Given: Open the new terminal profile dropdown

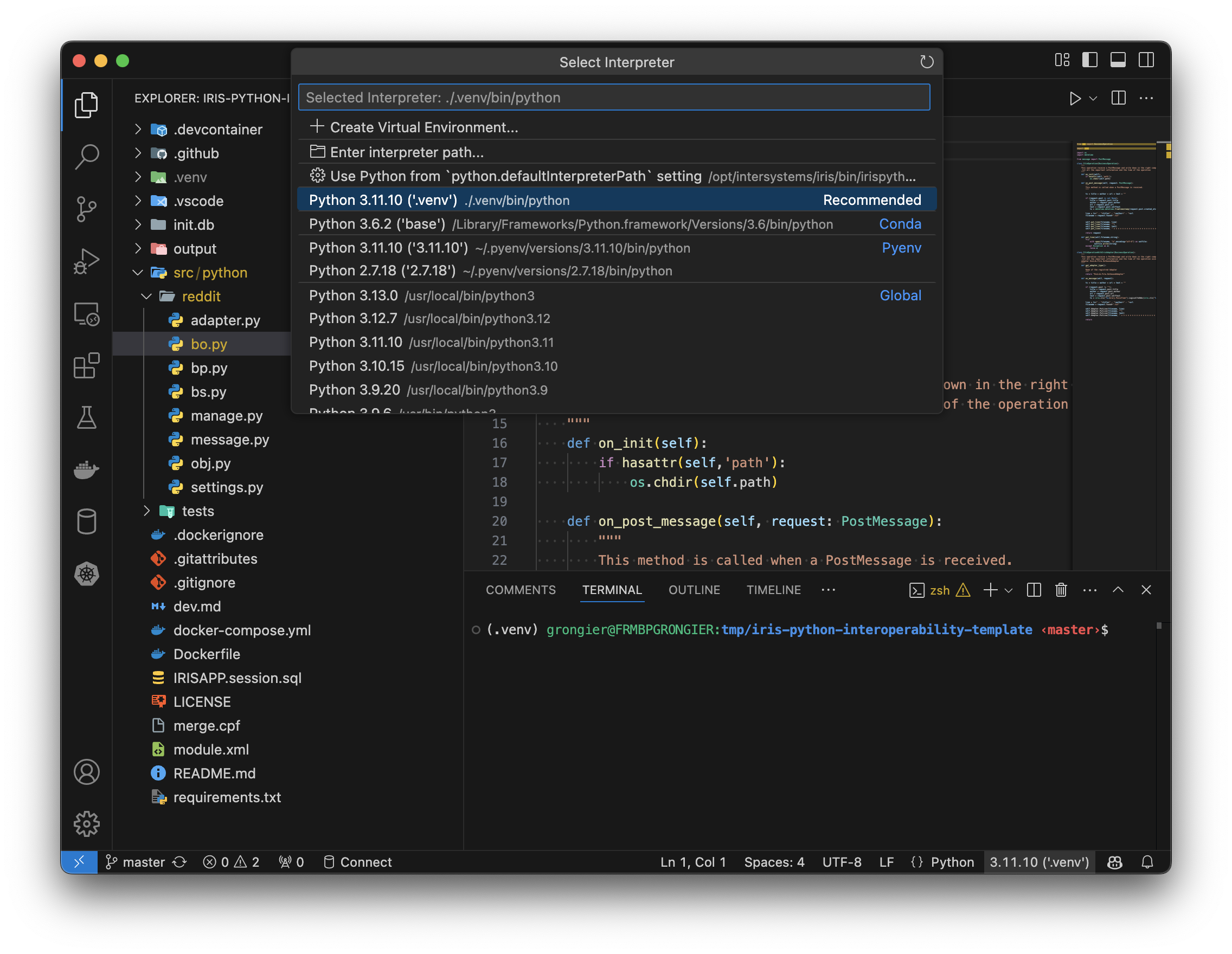Looking at the screenshot, I should (1009, 590).
